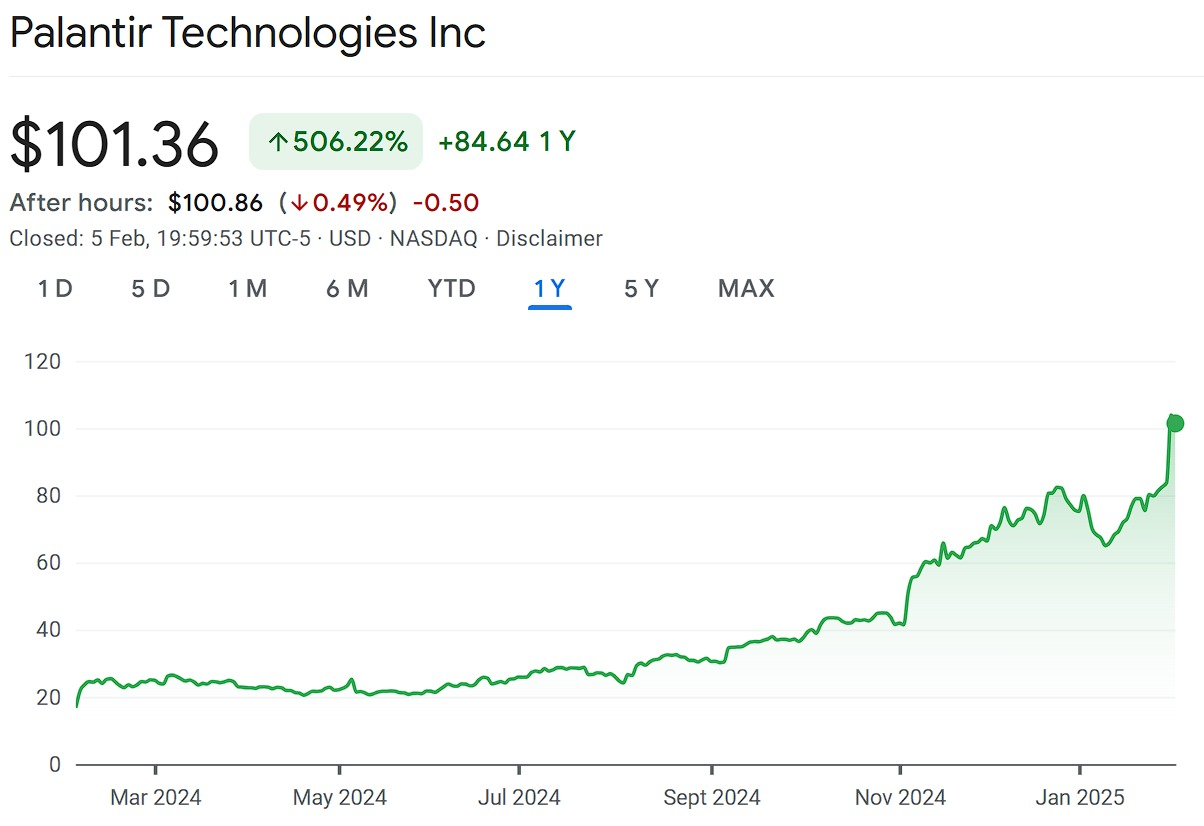Open the 6M chart view

[347, 288]
